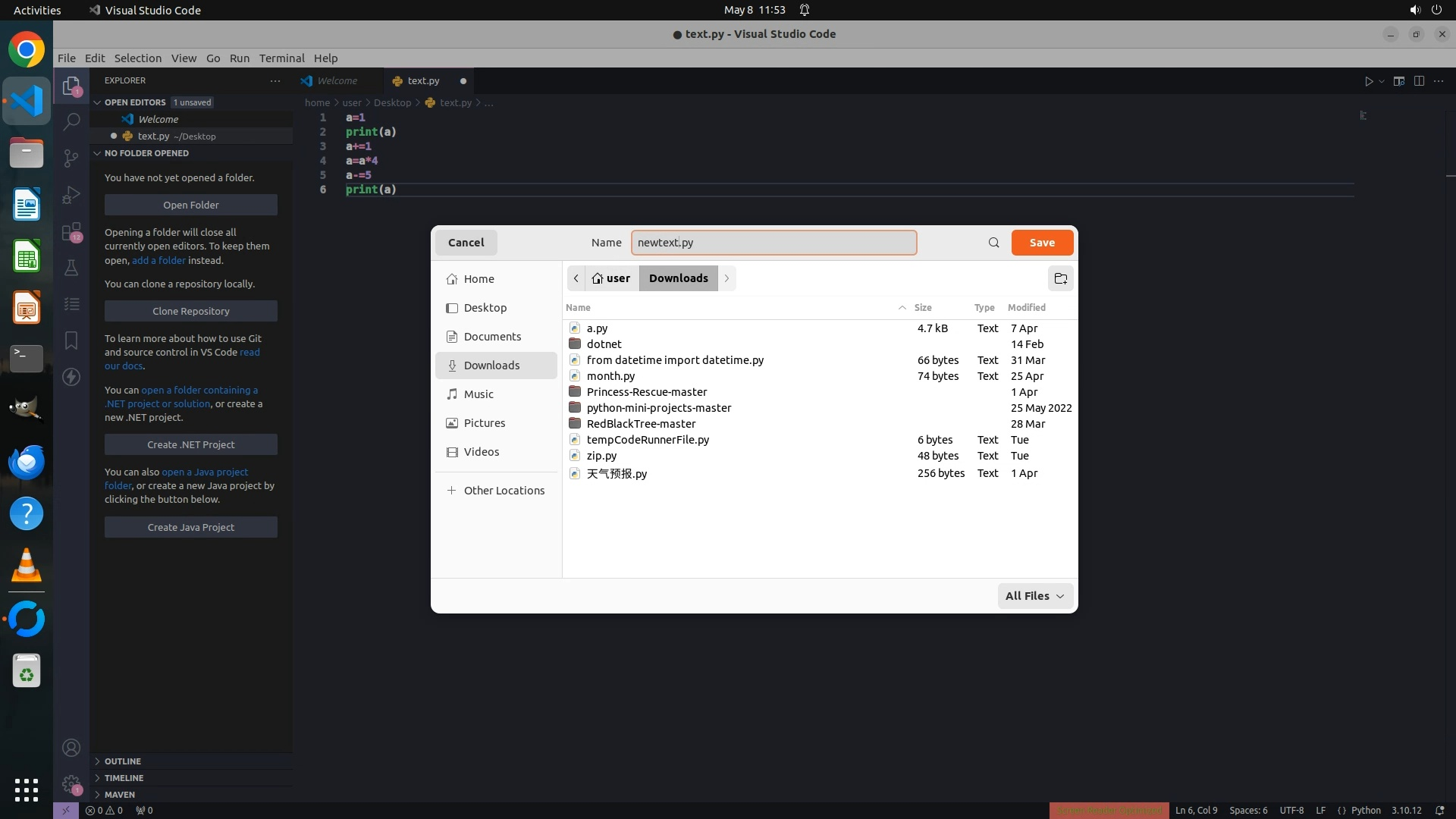Click the Save button in dialog
Image resolution: width=1456 pixels, height=819 pixels.
click(1042, 243)
